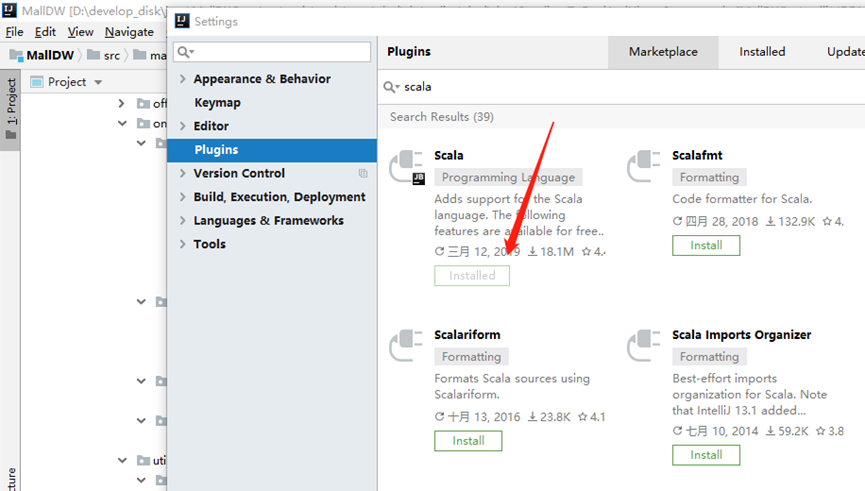Click the Installed button under Scala

point(472,276)
